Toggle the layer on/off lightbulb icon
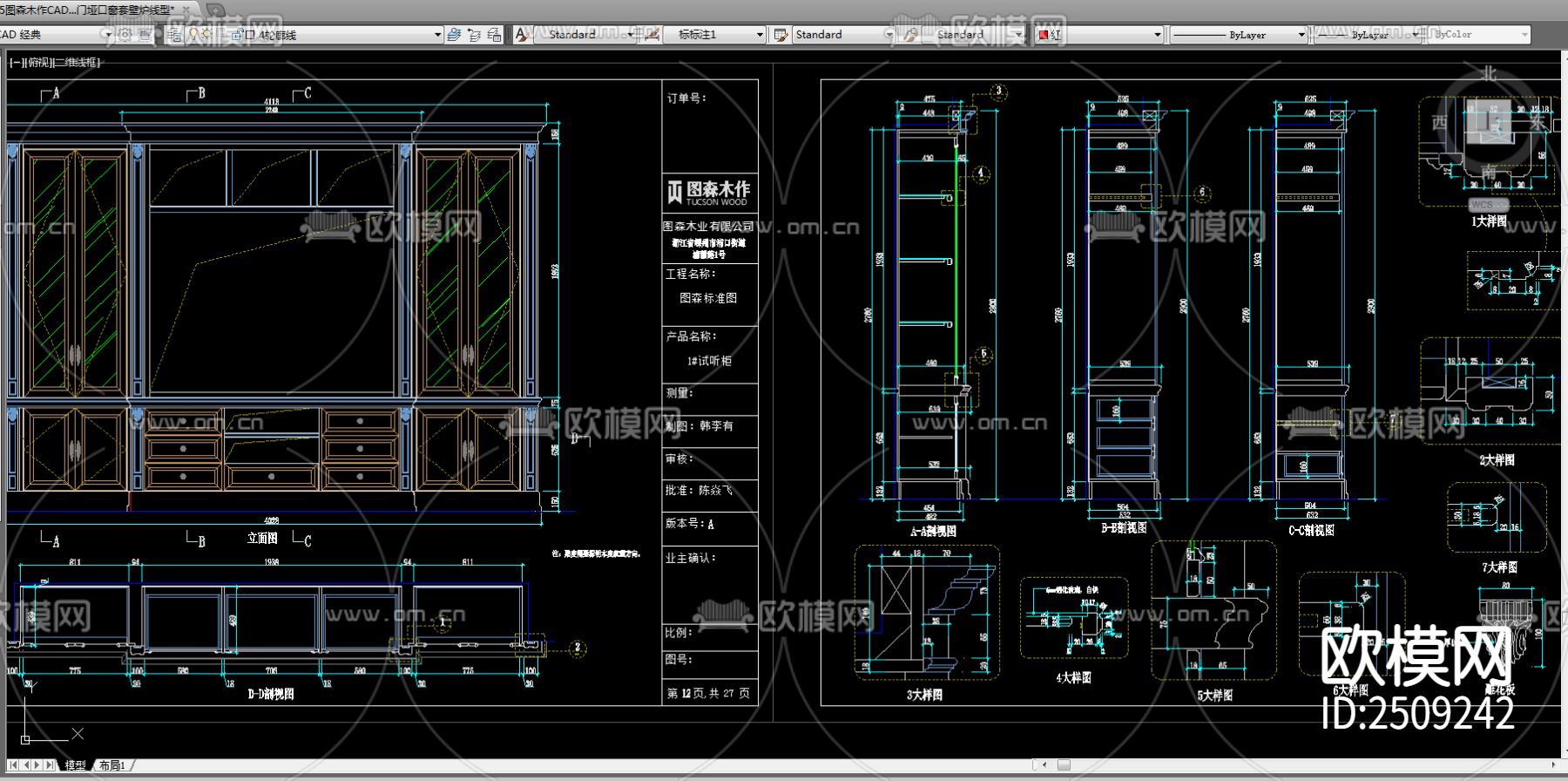The height and width of the screenshot is (781, 1568). (193, 35)
